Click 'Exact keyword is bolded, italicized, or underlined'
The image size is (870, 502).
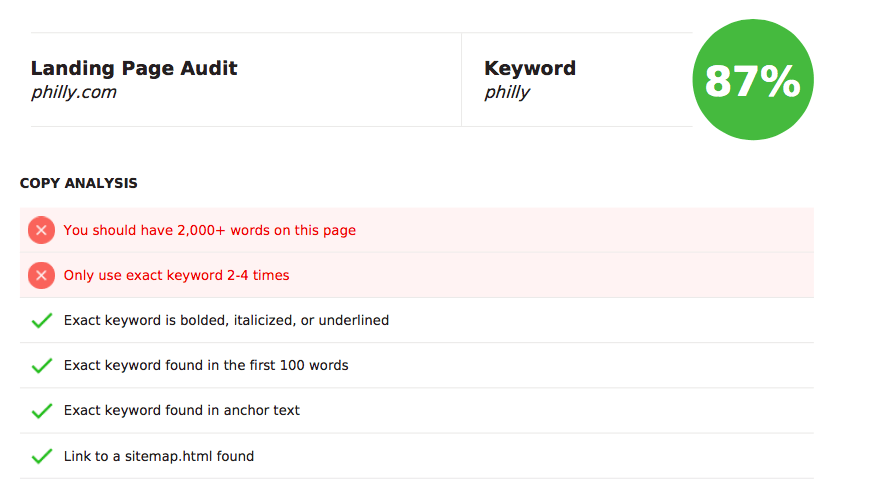[x=226, y=321]
